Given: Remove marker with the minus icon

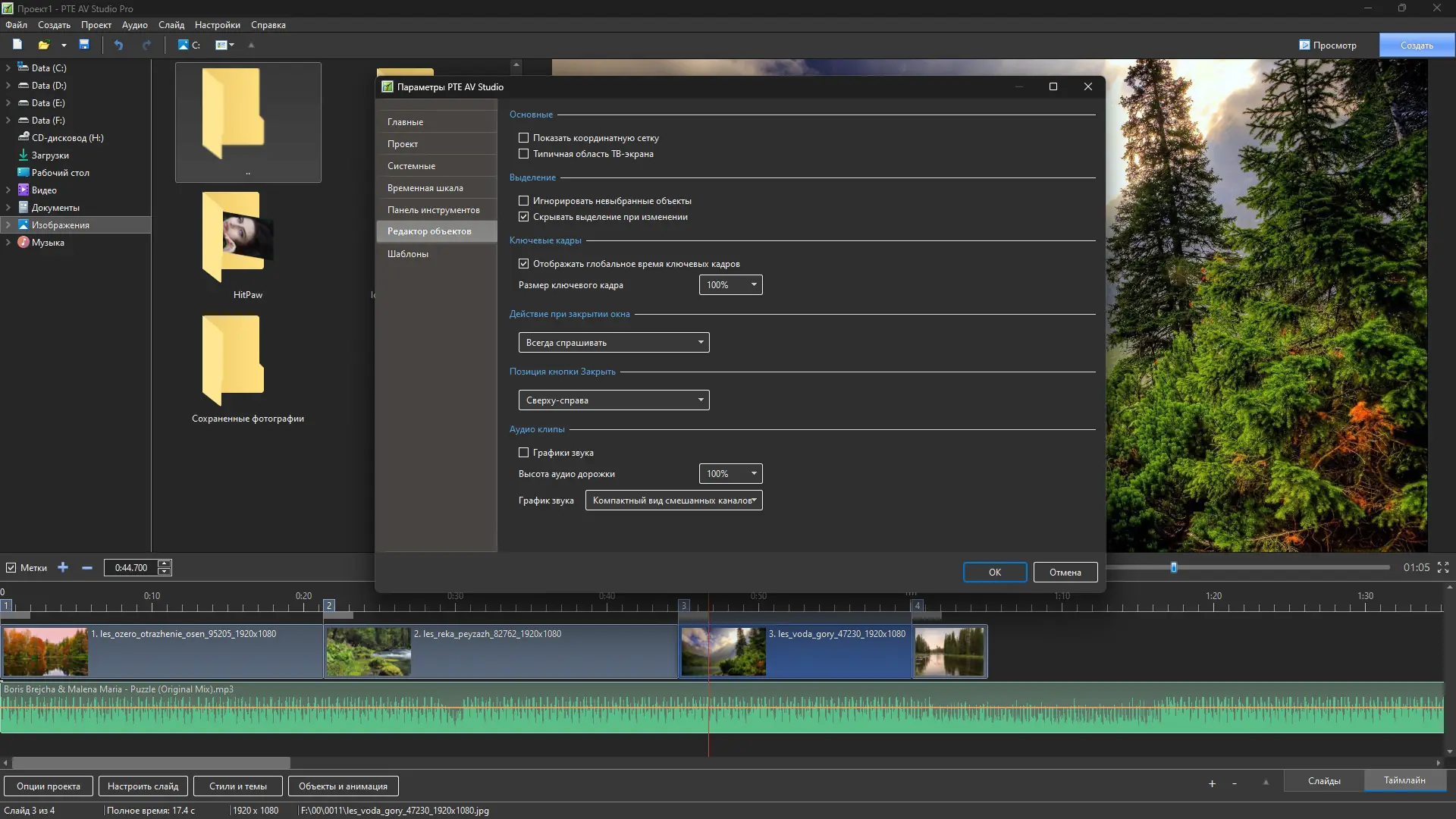Looking at the screenshot, I should (x=87, y=567).
